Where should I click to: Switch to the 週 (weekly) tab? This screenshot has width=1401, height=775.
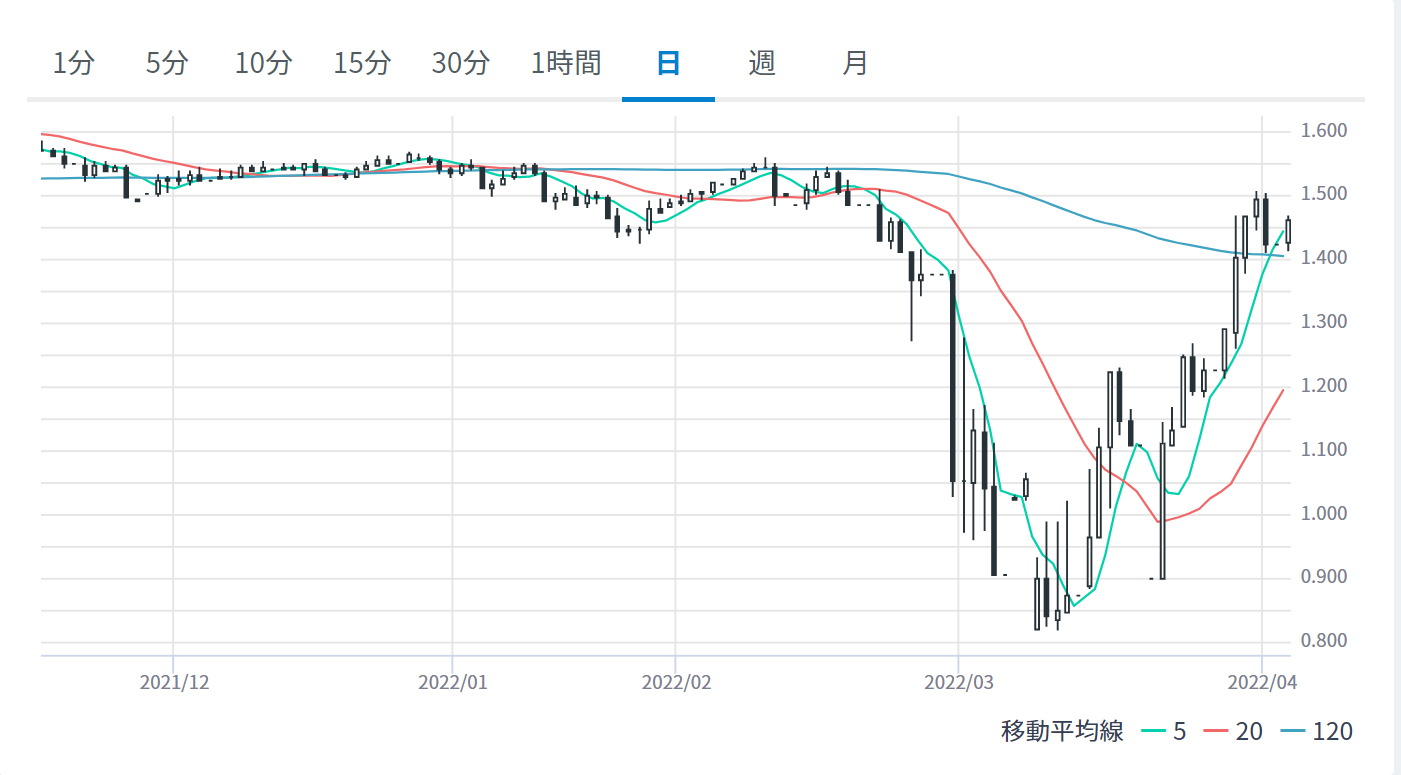pos(761,64)
